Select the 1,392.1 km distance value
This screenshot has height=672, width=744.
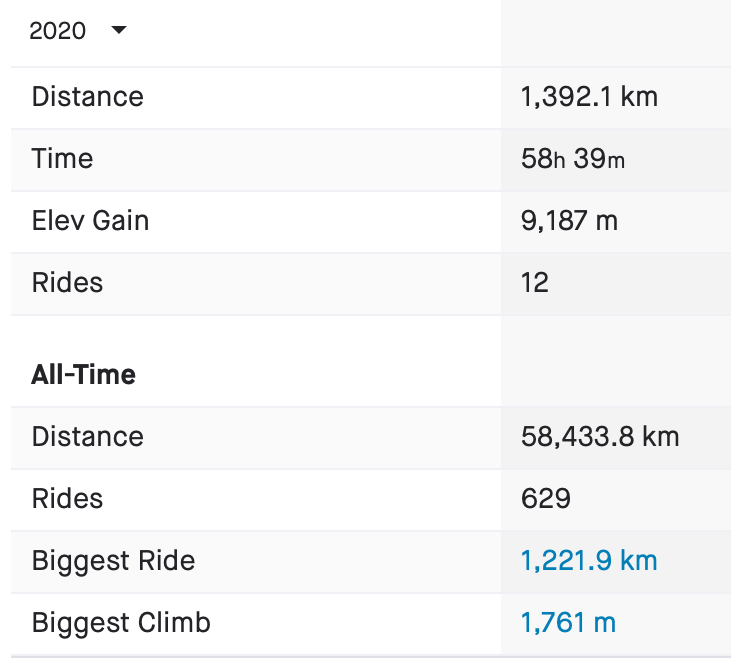589,97
